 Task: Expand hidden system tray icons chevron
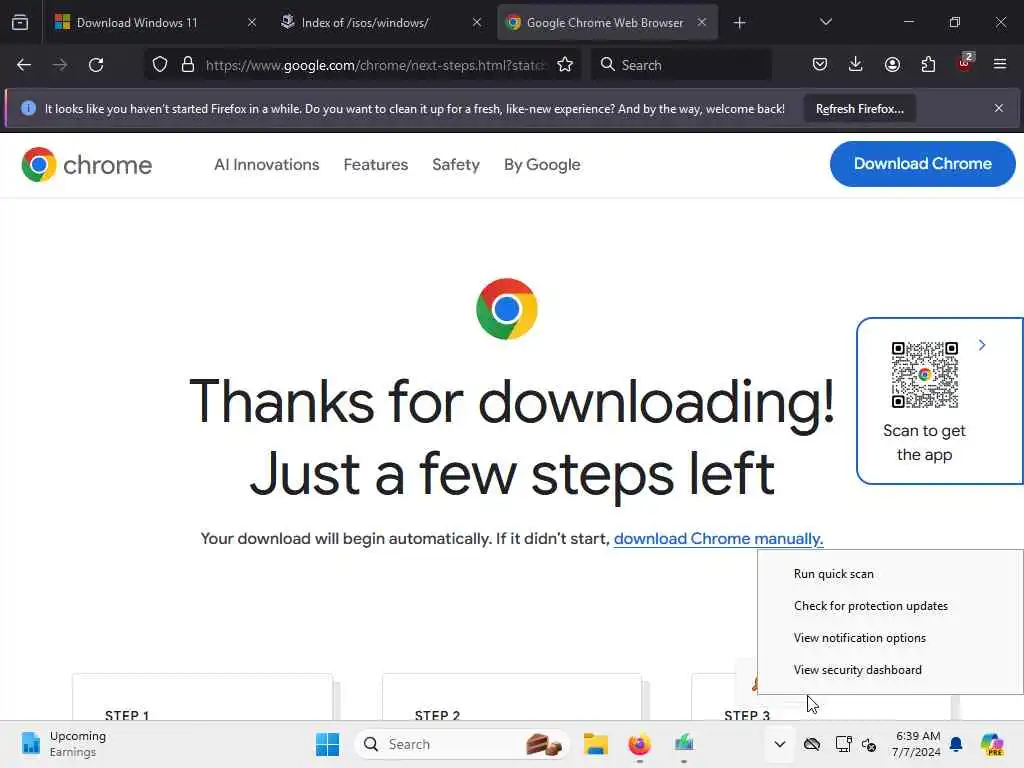point(780,744)
